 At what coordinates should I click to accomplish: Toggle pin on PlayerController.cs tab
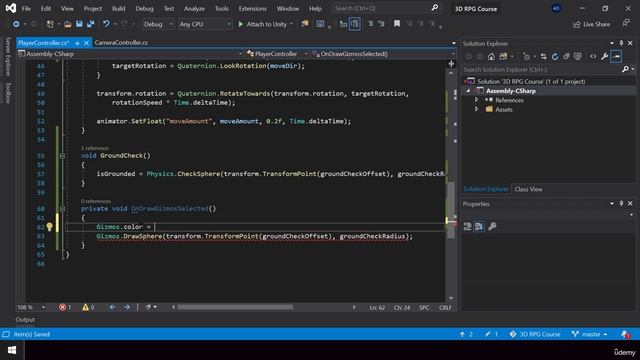click(77, 43)
